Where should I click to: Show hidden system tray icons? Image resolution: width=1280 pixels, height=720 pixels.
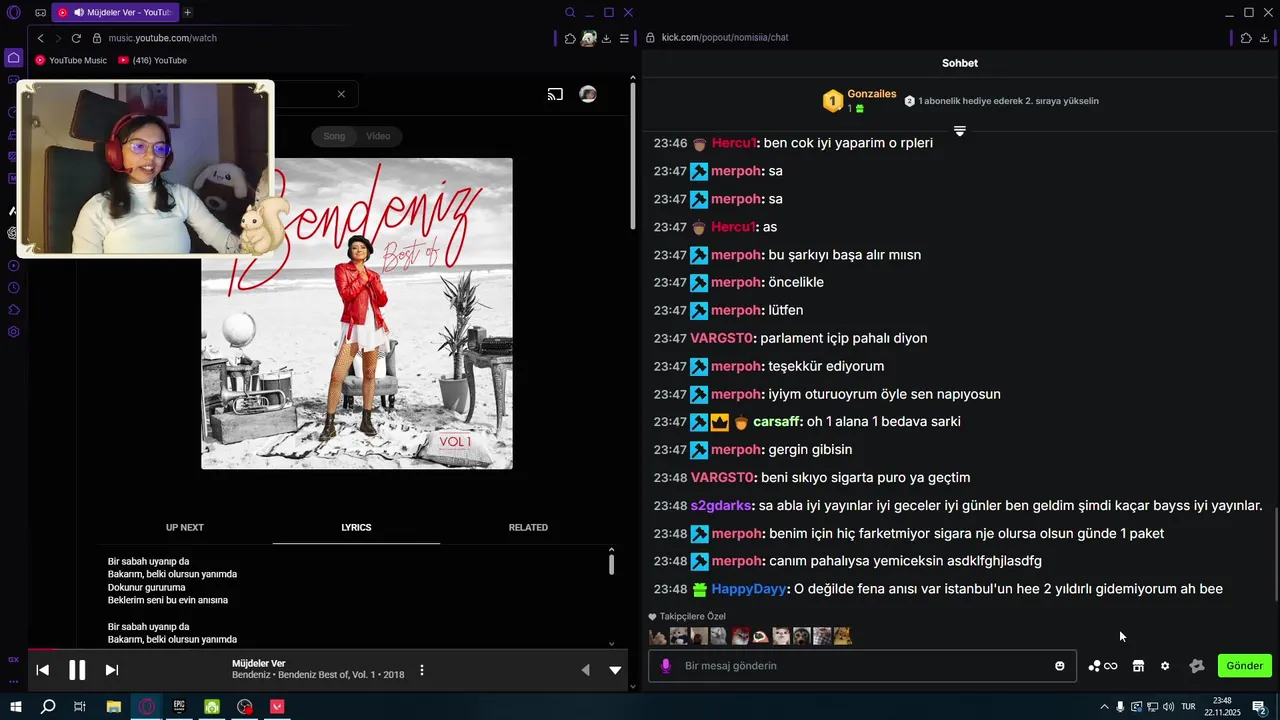1104,707
